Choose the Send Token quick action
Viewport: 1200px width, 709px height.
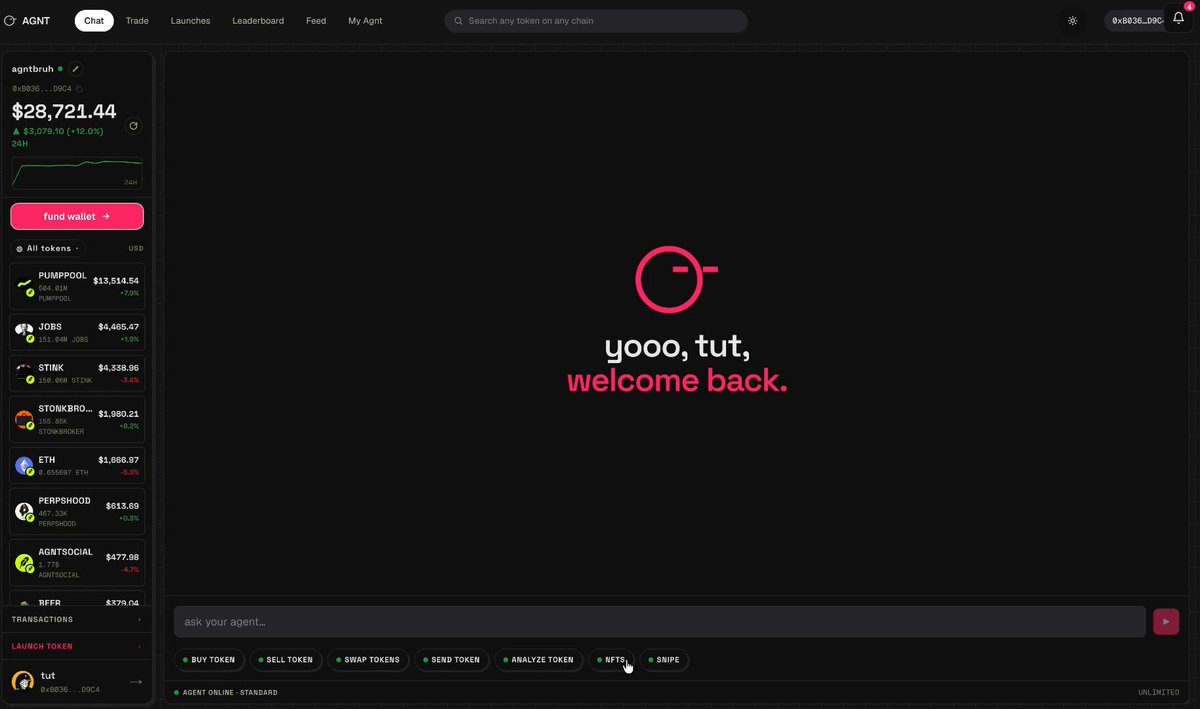pos(452,660)
